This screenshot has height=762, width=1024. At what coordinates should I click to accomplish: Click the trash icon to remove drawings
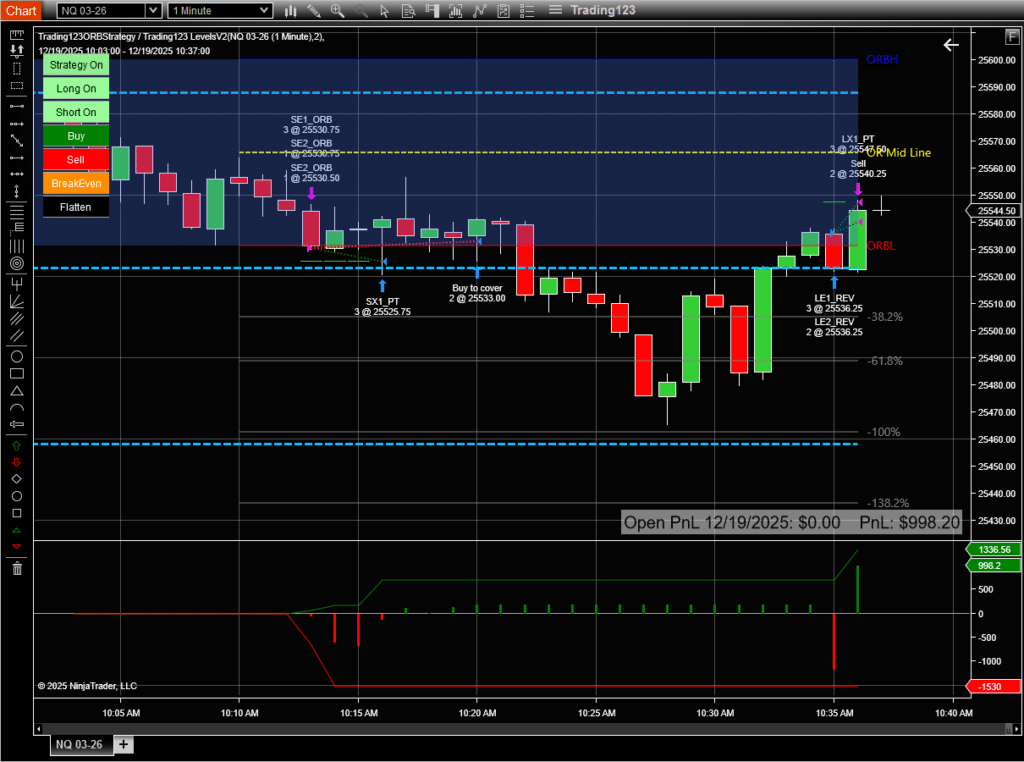click(17, 568)
